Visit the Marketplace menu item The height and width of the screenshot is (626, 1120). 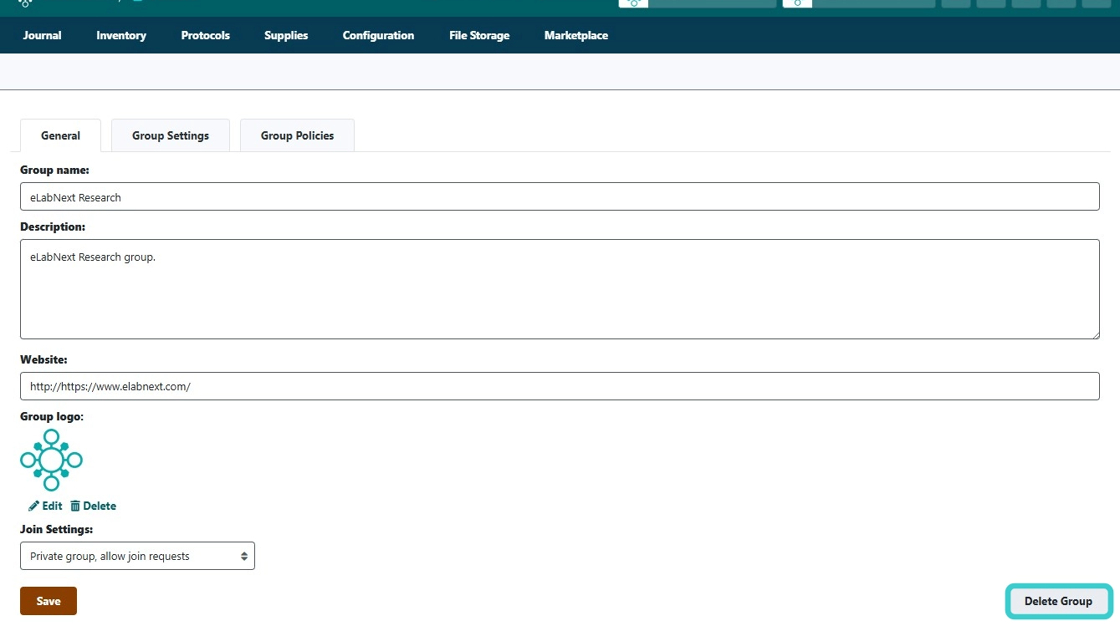tap(576, 35)
